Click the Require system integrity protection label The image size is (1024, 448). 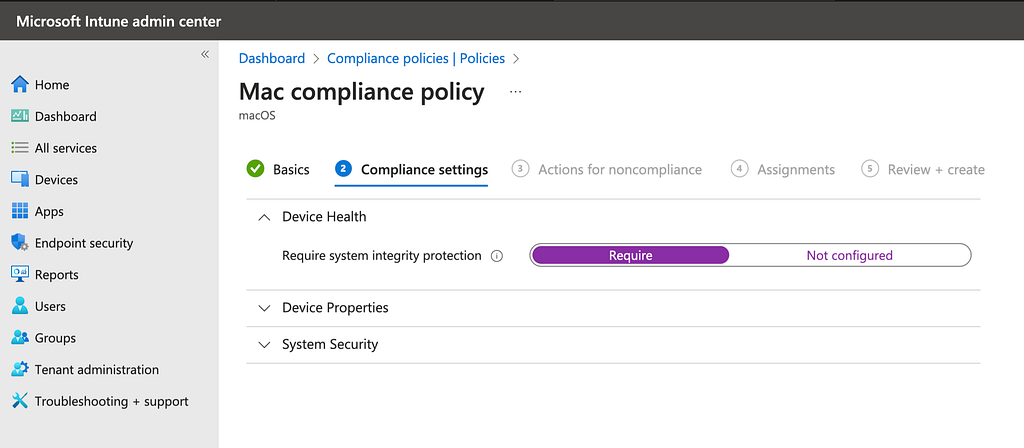click(381, 255)
